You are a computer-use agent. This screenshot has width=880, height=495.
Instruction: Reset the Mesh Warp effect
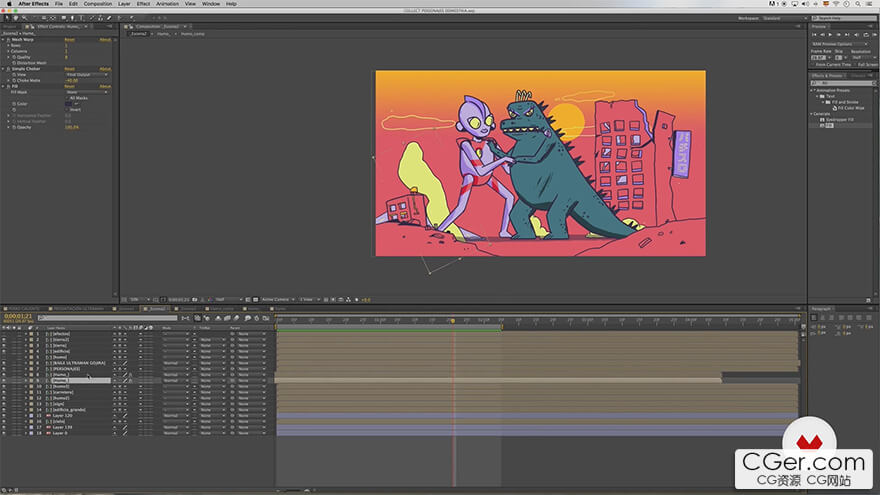[70, 40]
